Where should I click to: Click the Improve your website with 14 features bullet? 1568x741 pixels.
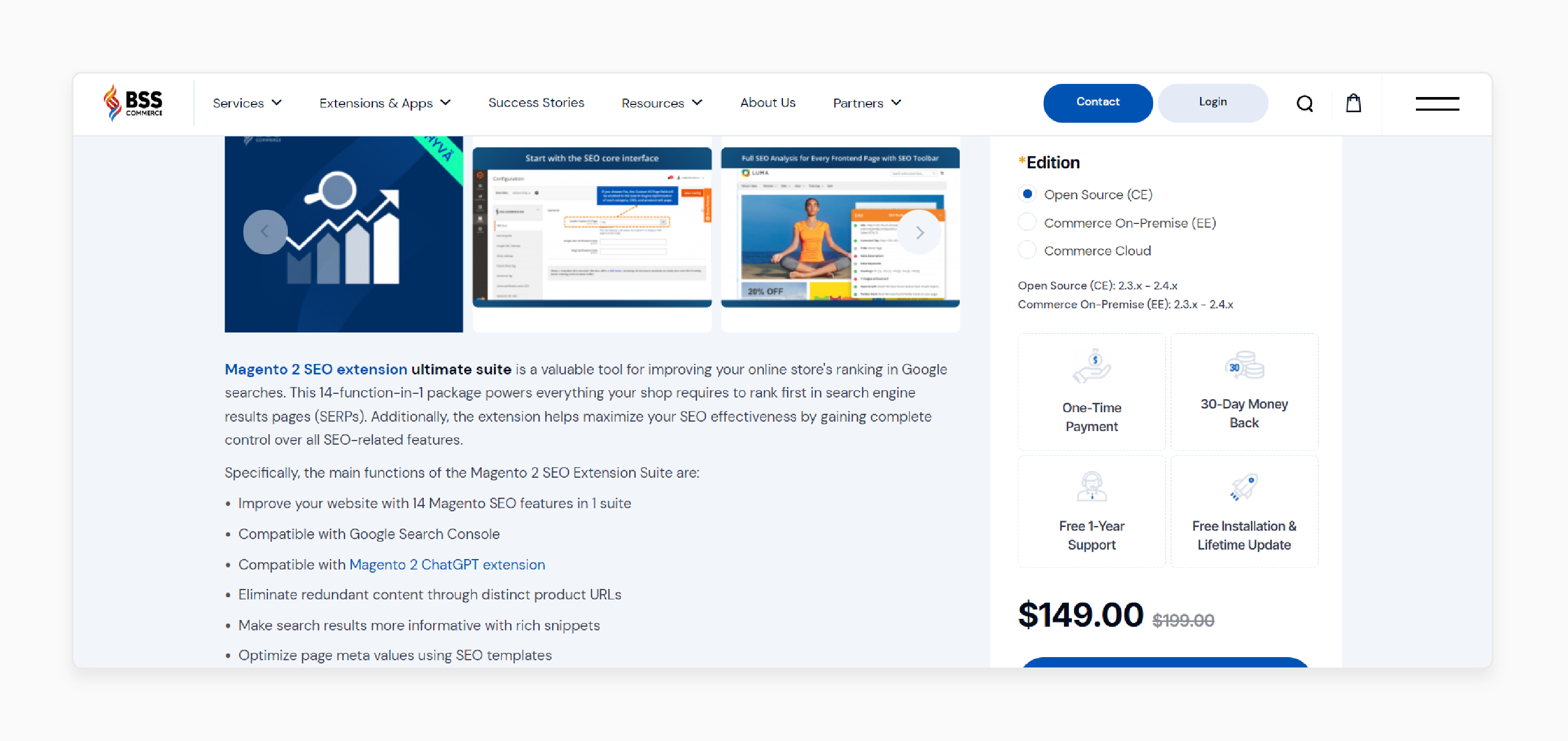tap(434, 503)
